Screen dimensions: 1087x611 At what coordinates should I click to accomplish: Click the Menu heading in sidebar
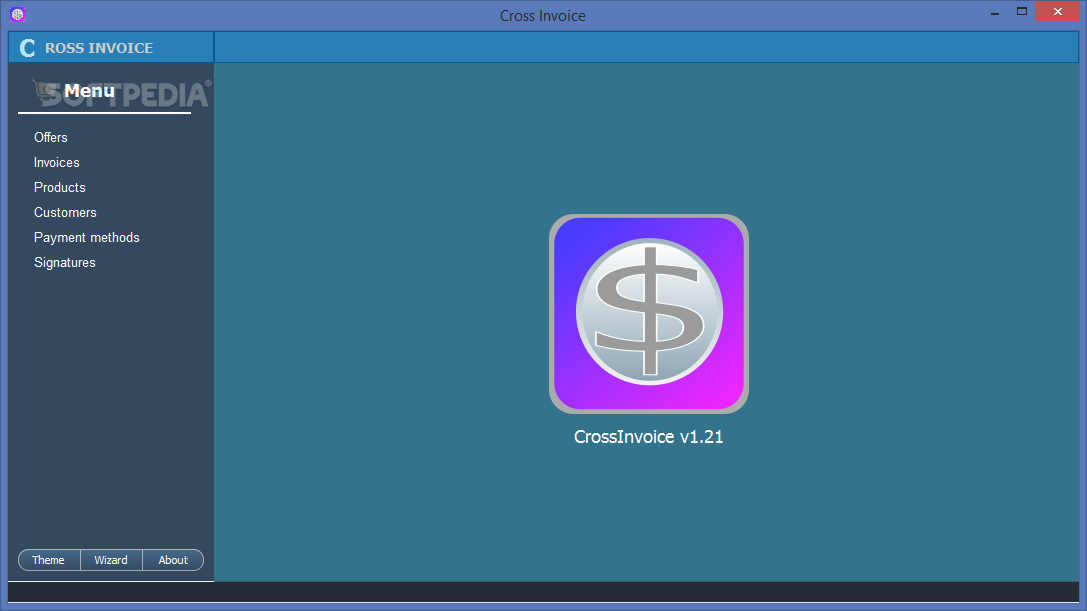tap(89, 91)
